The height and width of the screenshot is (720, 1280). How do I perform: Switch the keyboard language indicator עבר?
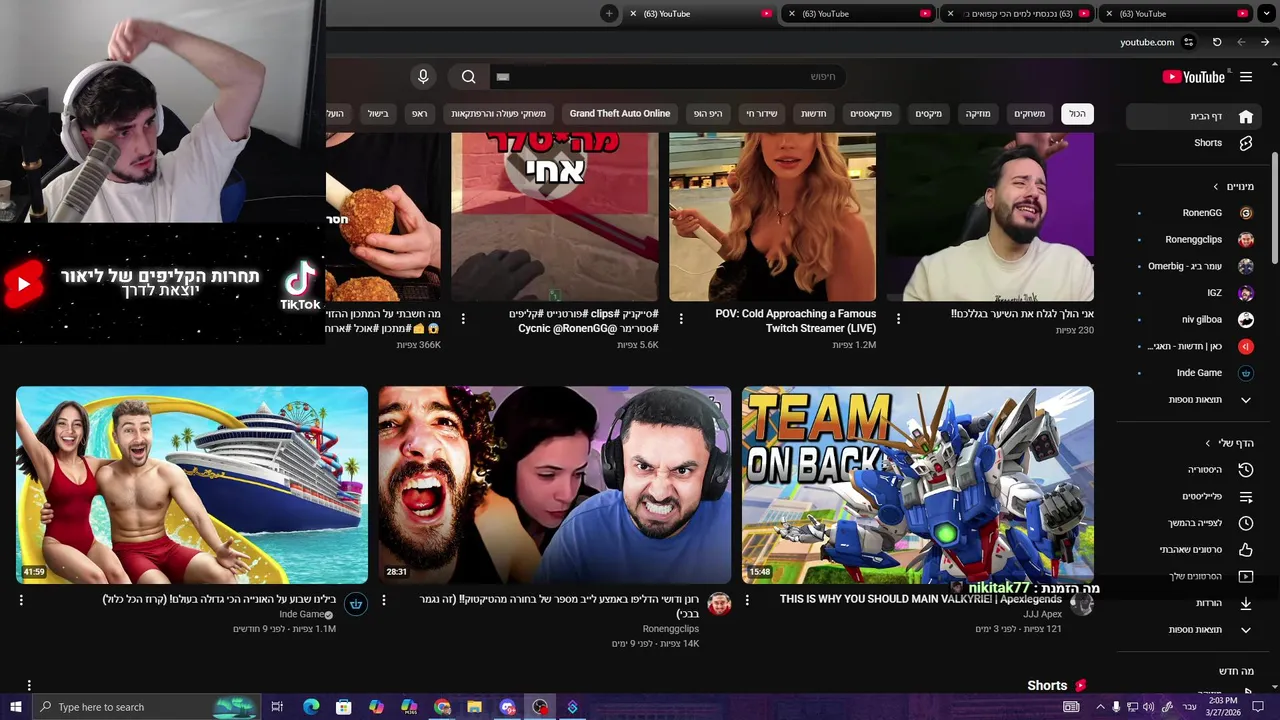pyautogui.click(x=1190, y=707)
